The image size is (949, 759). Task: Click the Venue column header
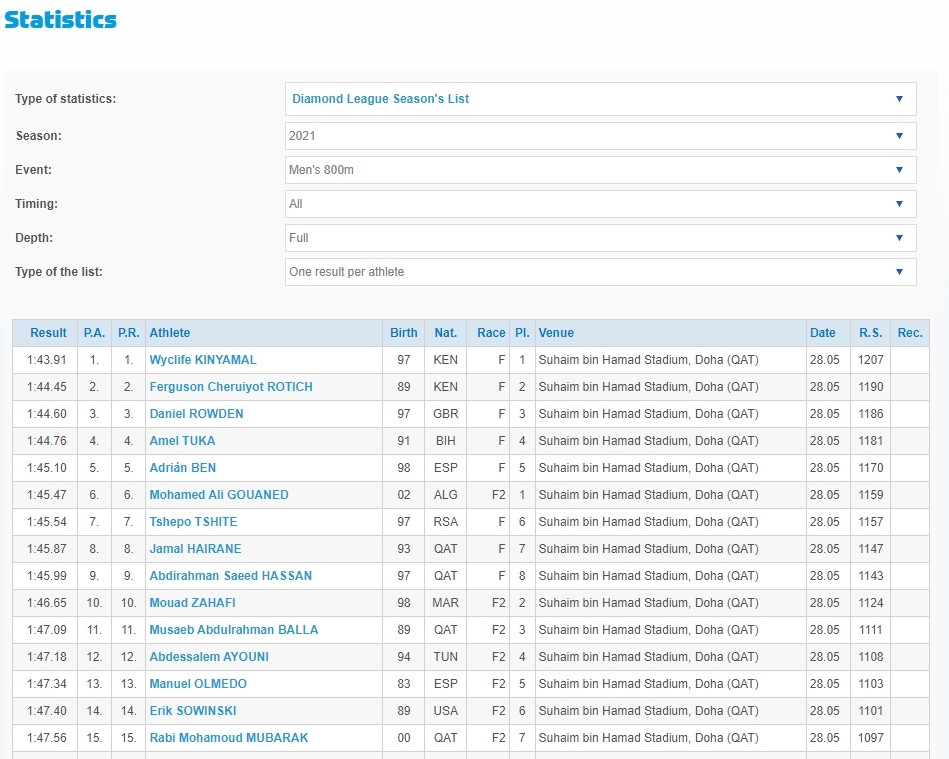(556, 333)
